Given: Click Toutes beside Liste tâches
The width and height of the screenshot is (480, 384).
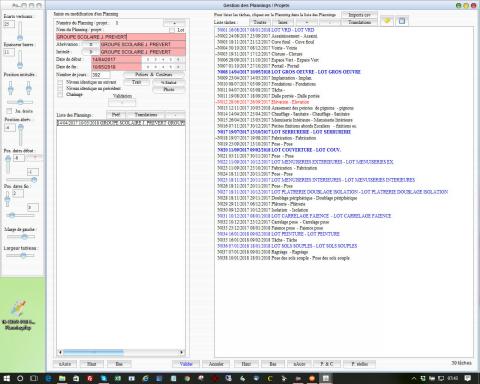Looking at the screenshot, I should click(x=260, y=22).
